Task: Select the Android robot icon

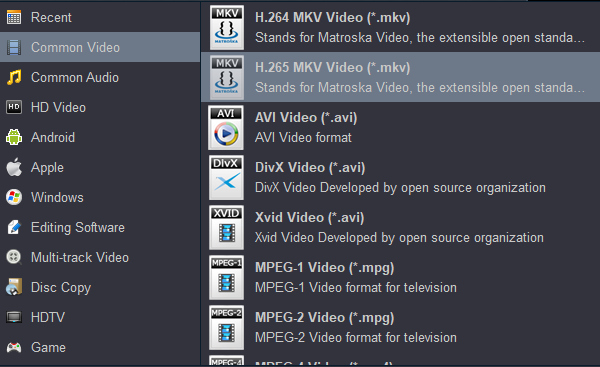Action: tap(14, 137)
